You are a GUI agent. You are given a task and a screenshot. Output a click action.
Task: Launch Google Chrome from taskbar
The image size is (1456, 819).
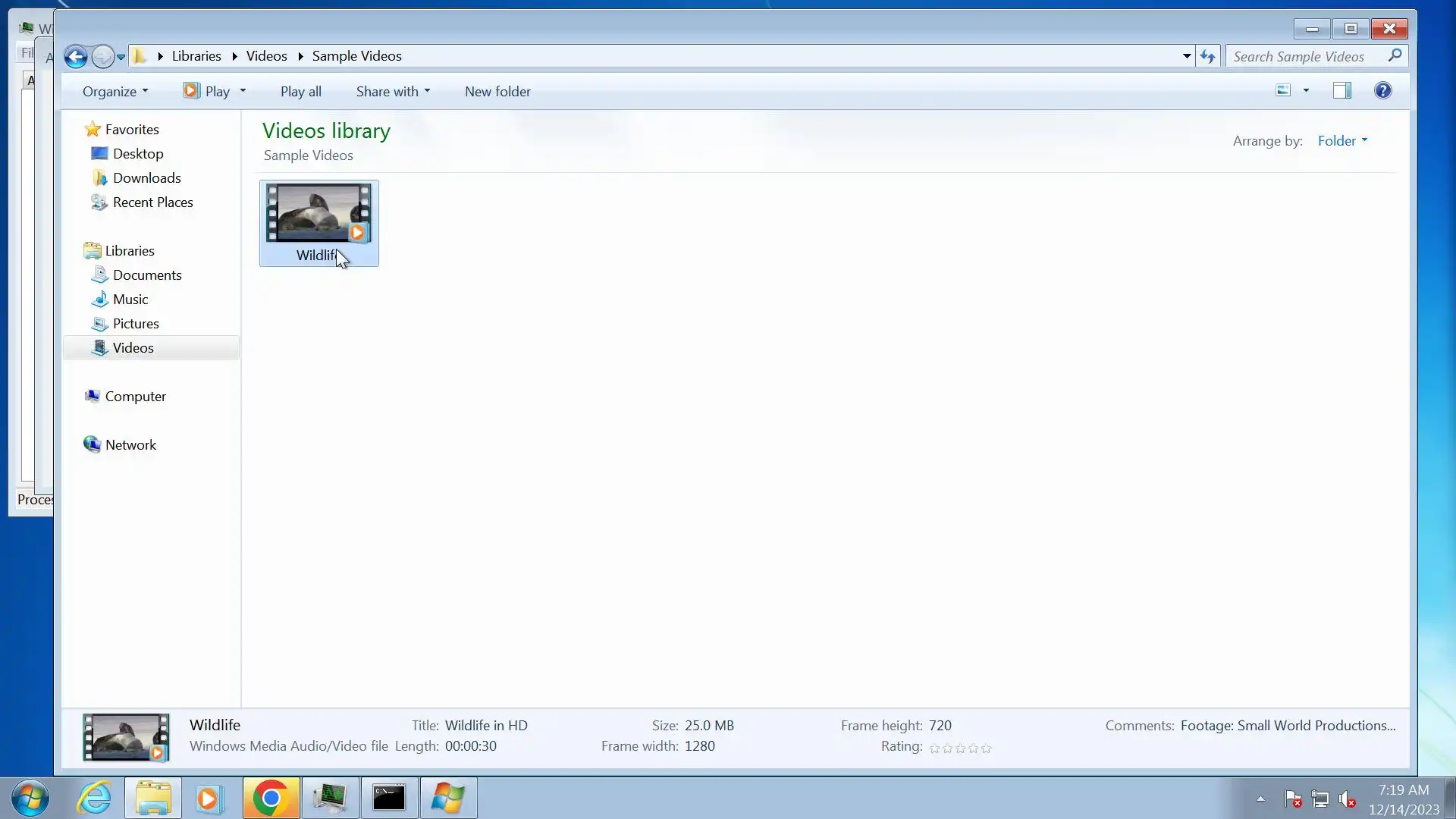click(x=271, y=798)
